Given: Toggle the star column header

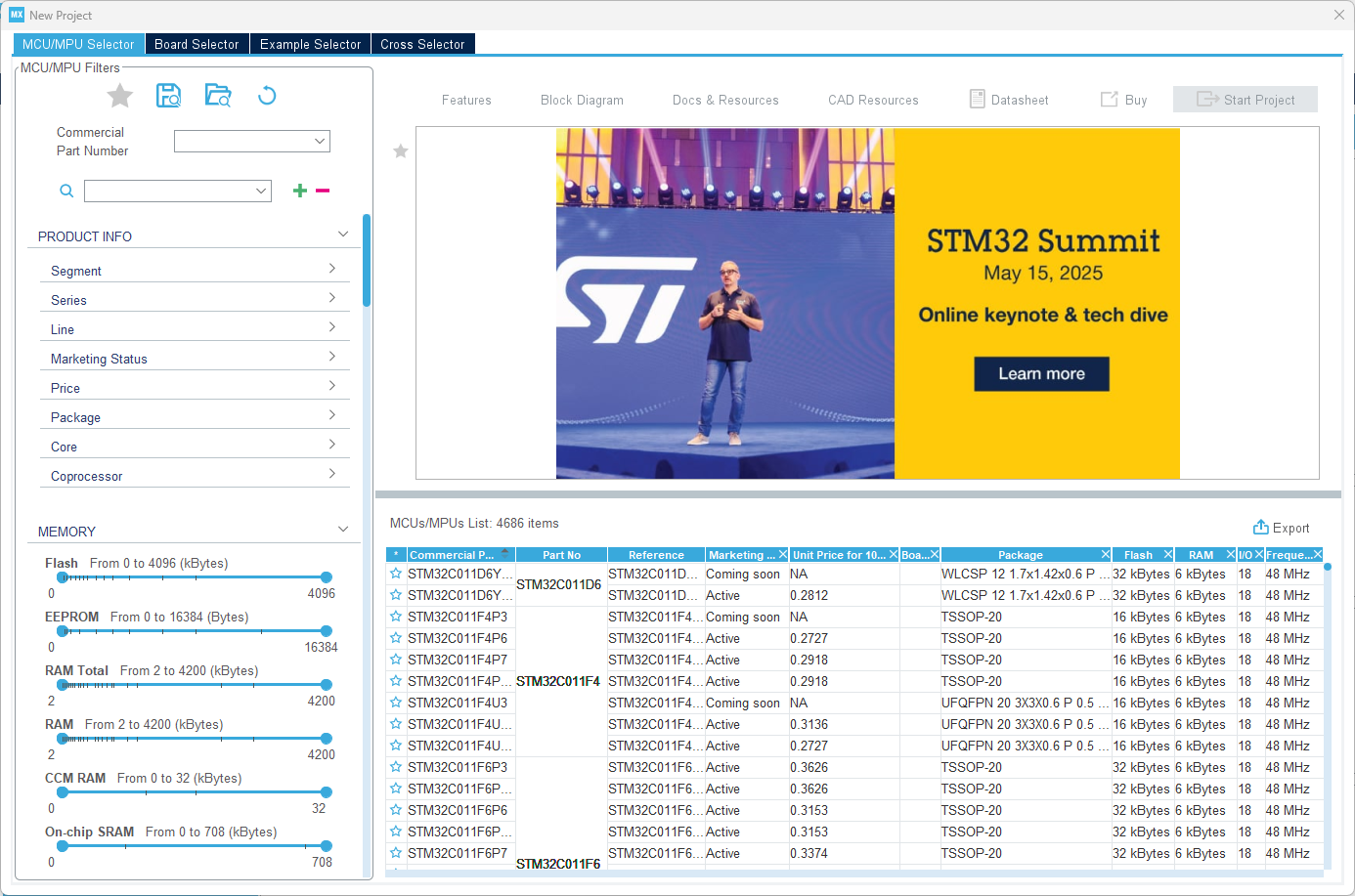Looking at the screenshot, I should [396, 555].
